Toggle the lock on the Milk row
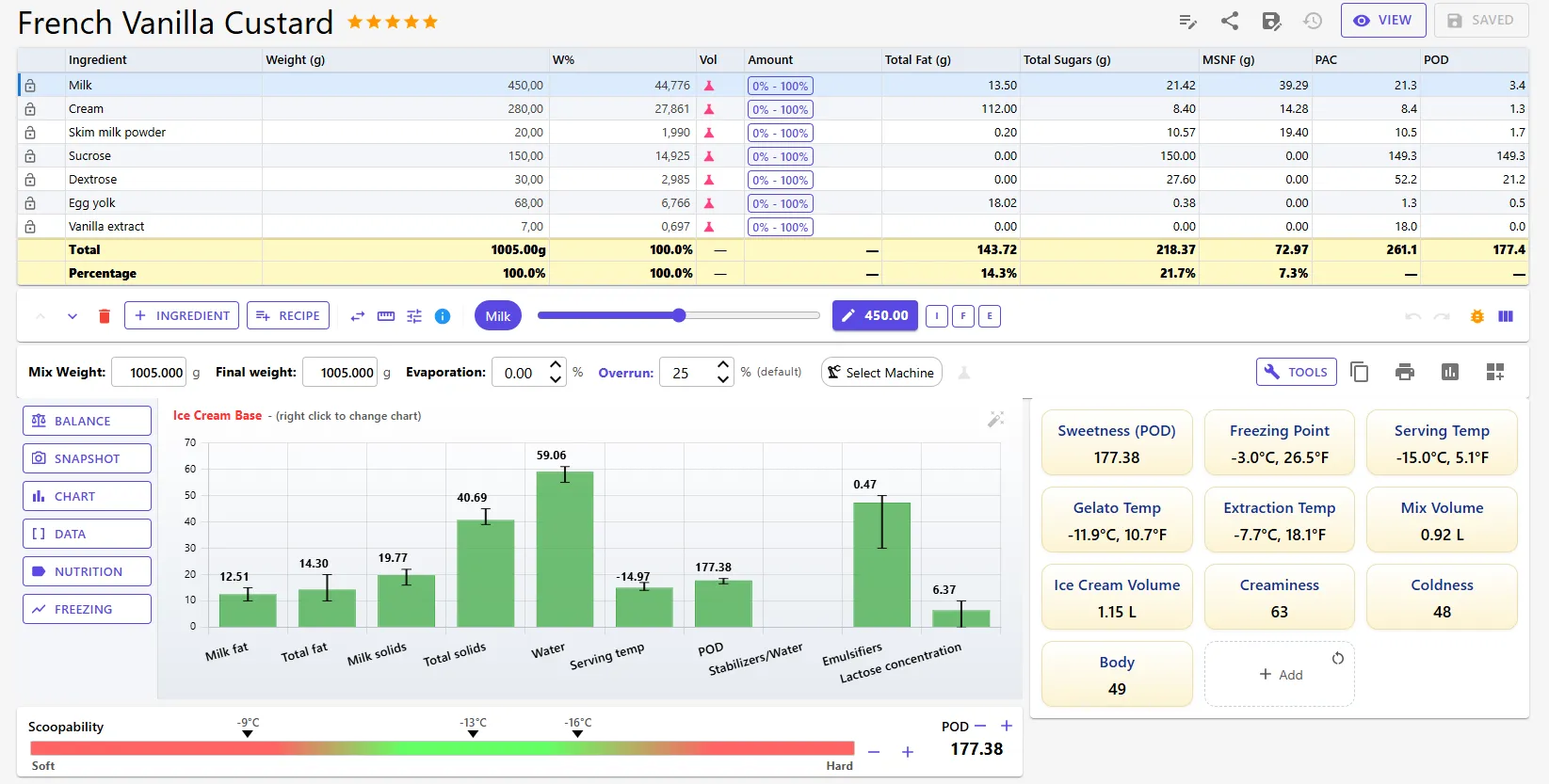The height and width of the screenshot is (784, 1549). (30, 86)
